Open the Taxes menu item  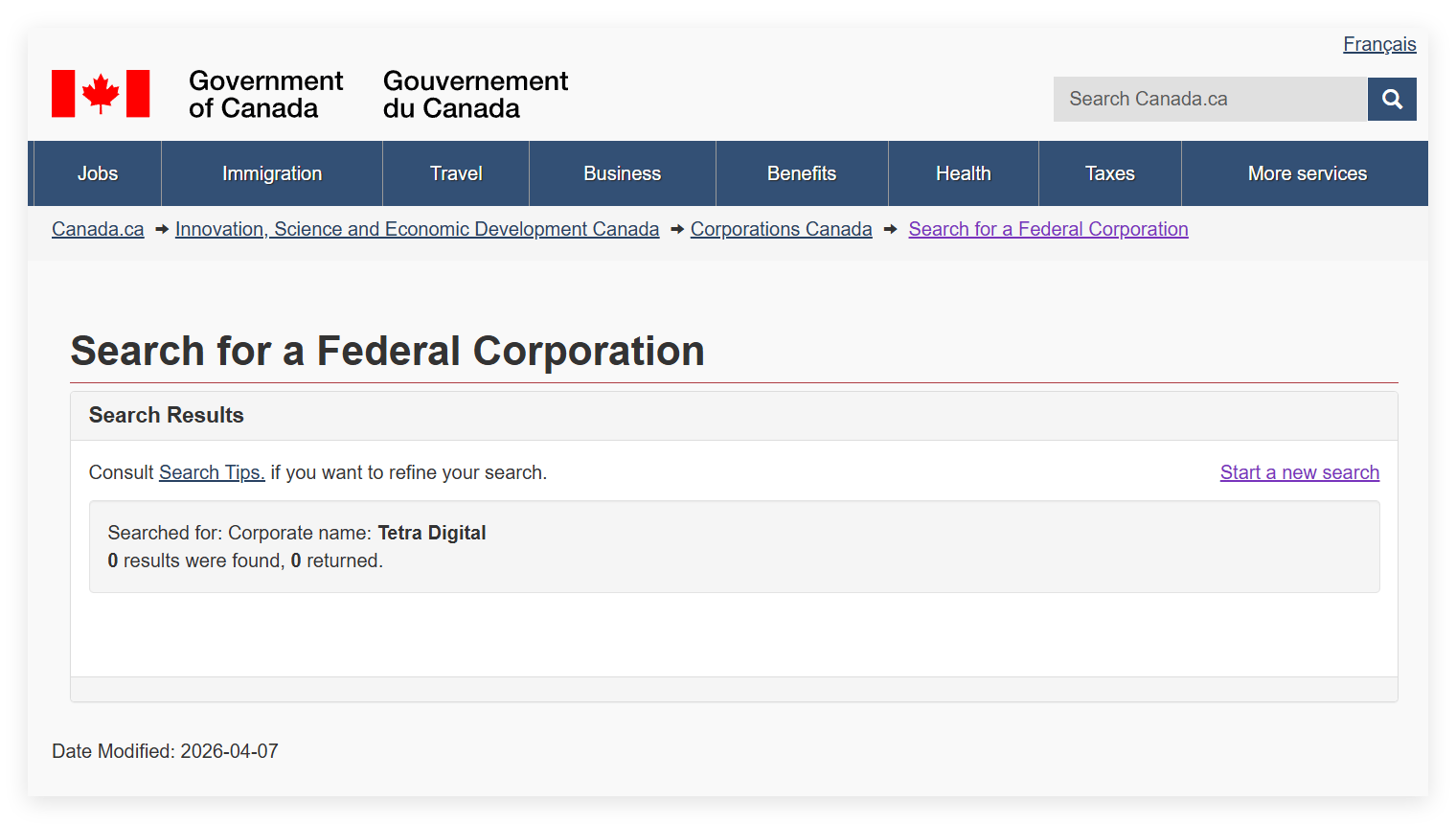click(1110, 173)
